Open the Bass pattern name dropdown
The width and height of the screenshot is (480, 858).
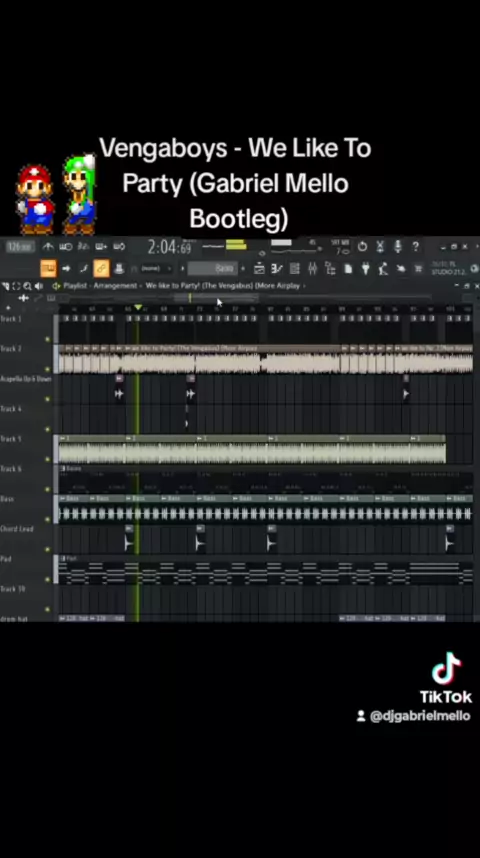212,268
